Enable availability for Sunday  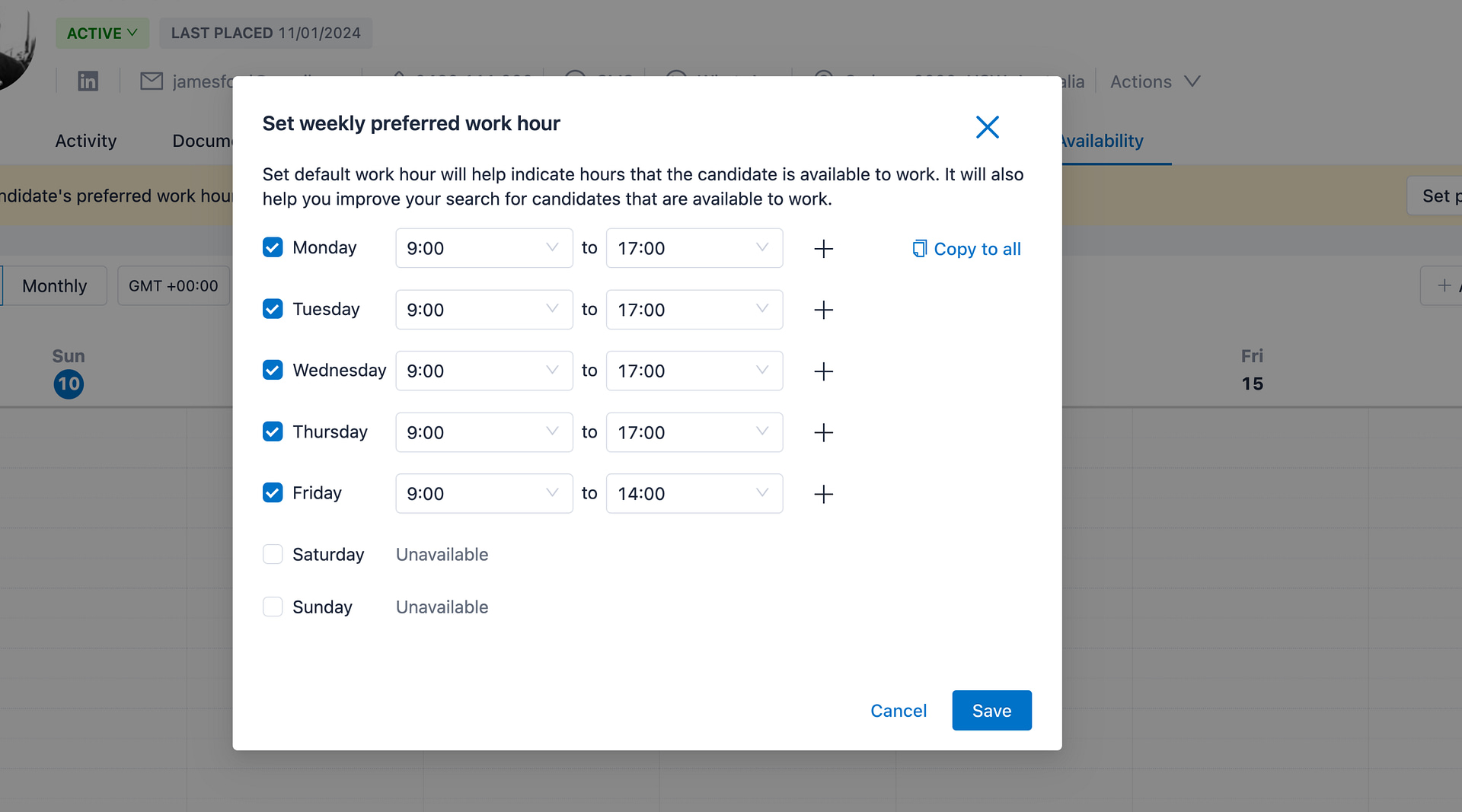(x=272, y=607)
